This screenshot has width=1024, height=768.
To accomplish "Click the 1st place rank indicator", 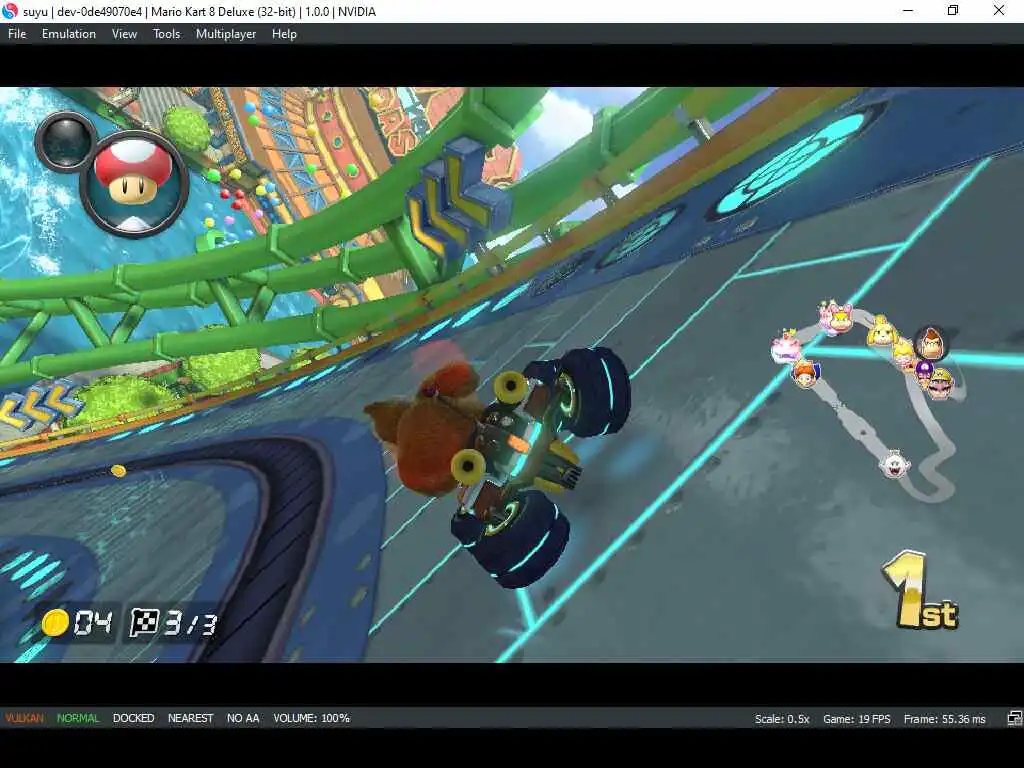I will [919, 590].
